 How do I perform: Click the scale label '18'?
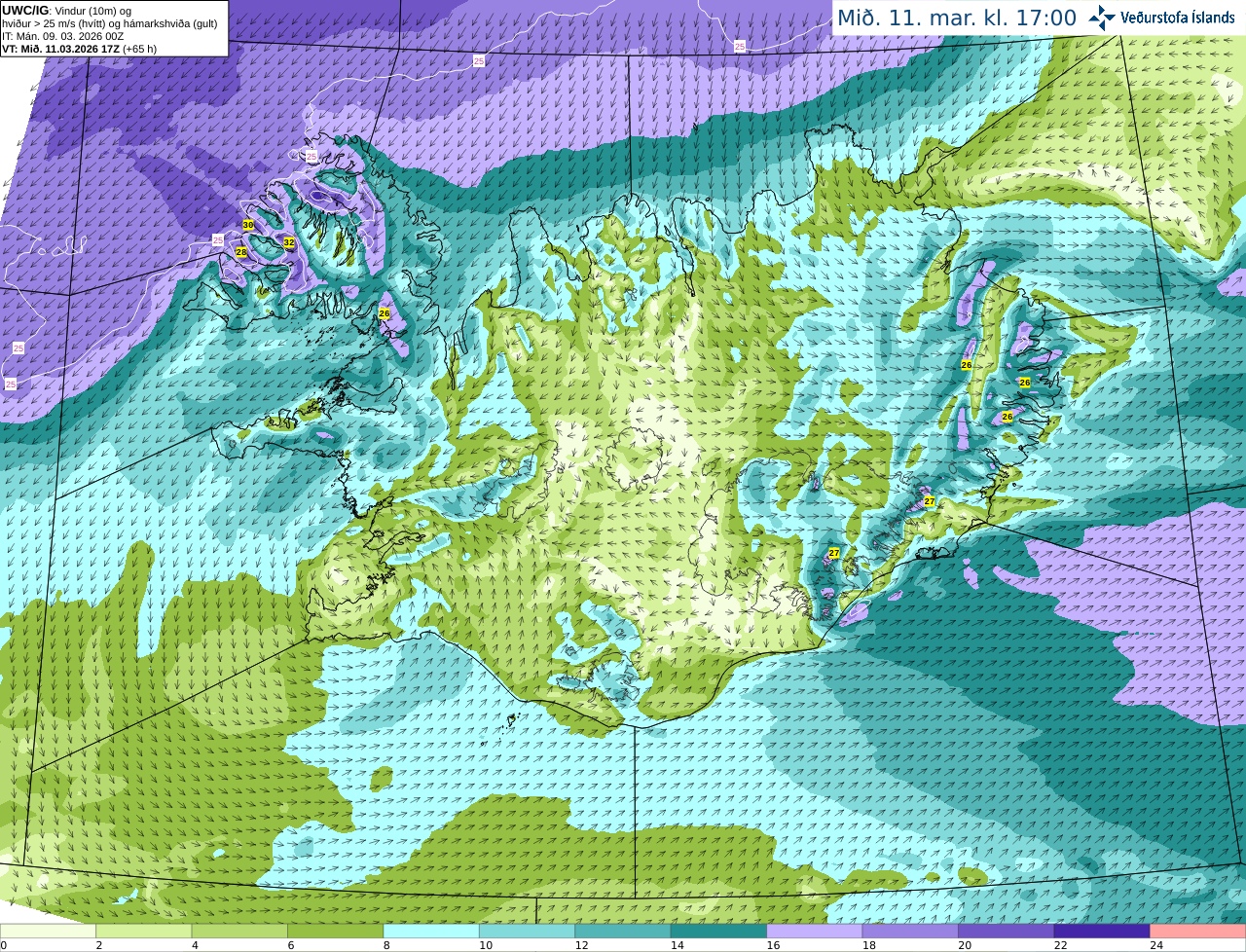click(869, 945)
